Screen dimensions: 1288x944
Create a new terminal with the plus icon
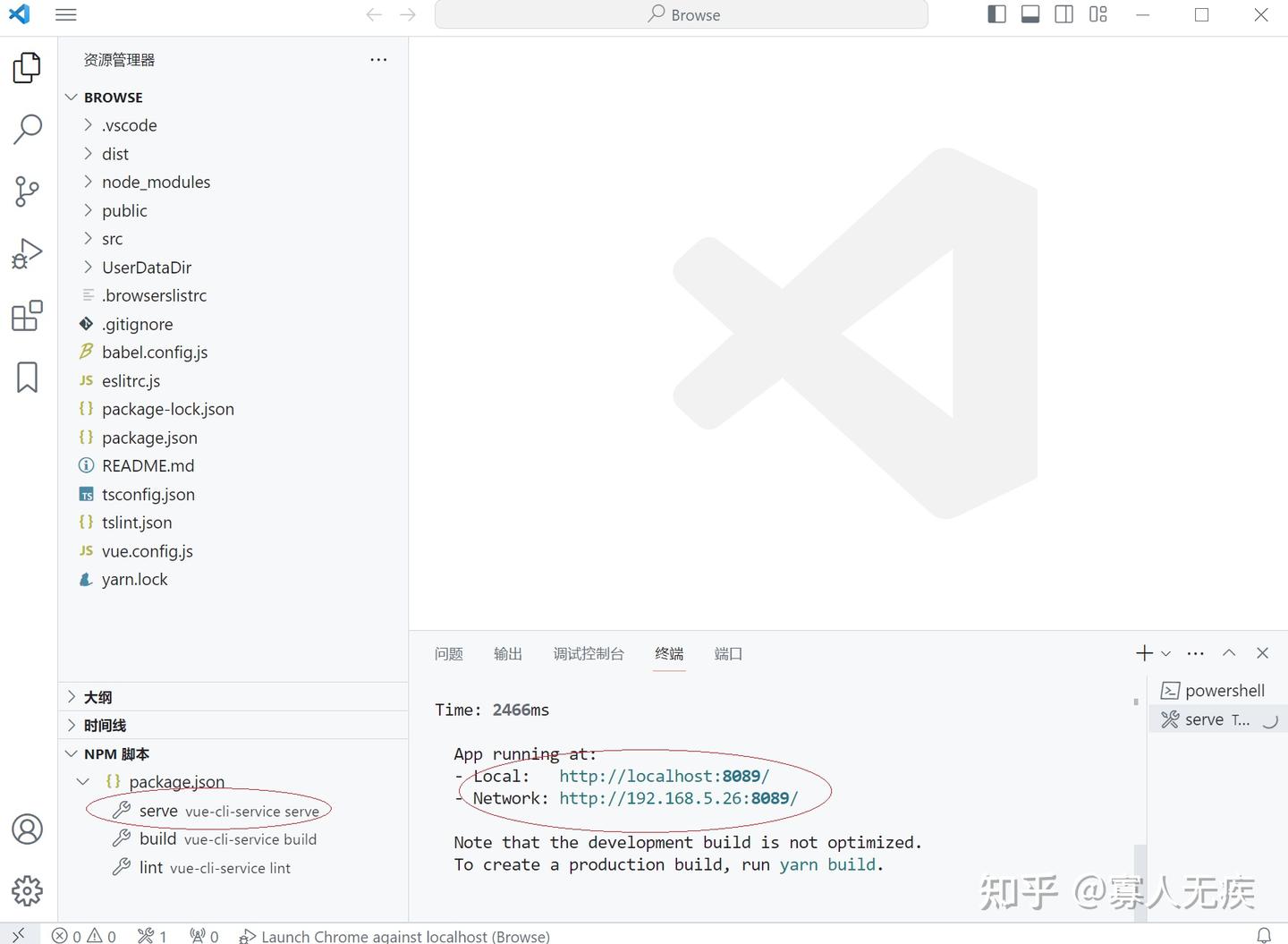[1144, 653]
